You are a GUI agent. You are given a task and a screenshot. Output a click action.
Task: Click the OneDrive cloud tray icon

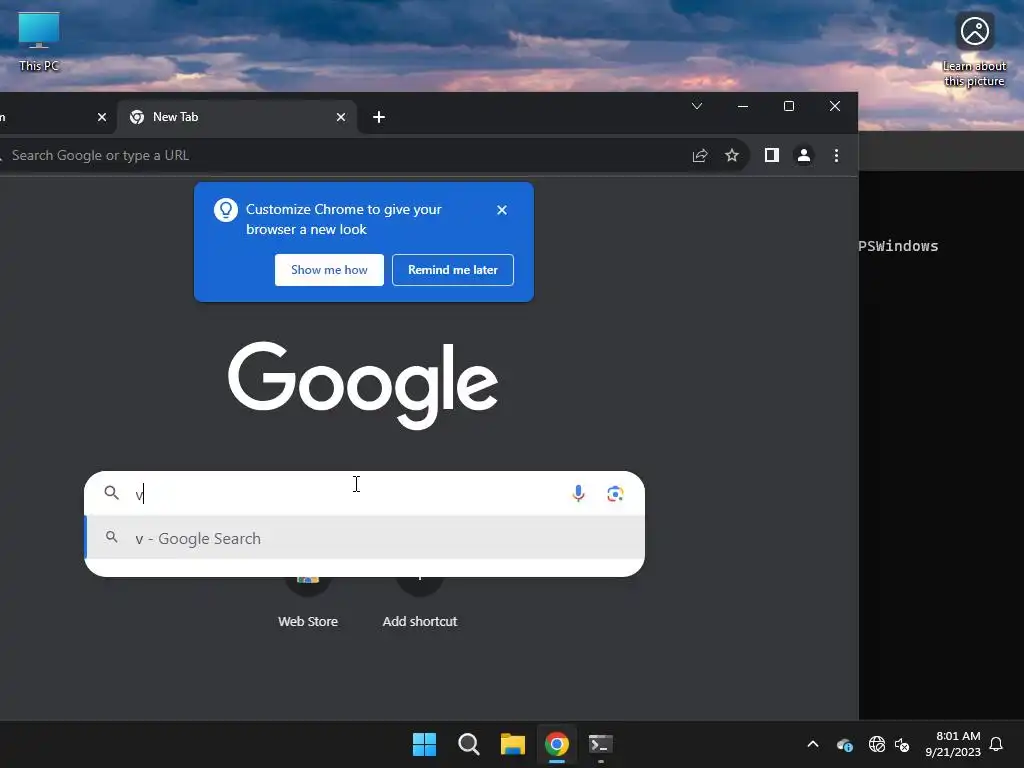[845, 744]
